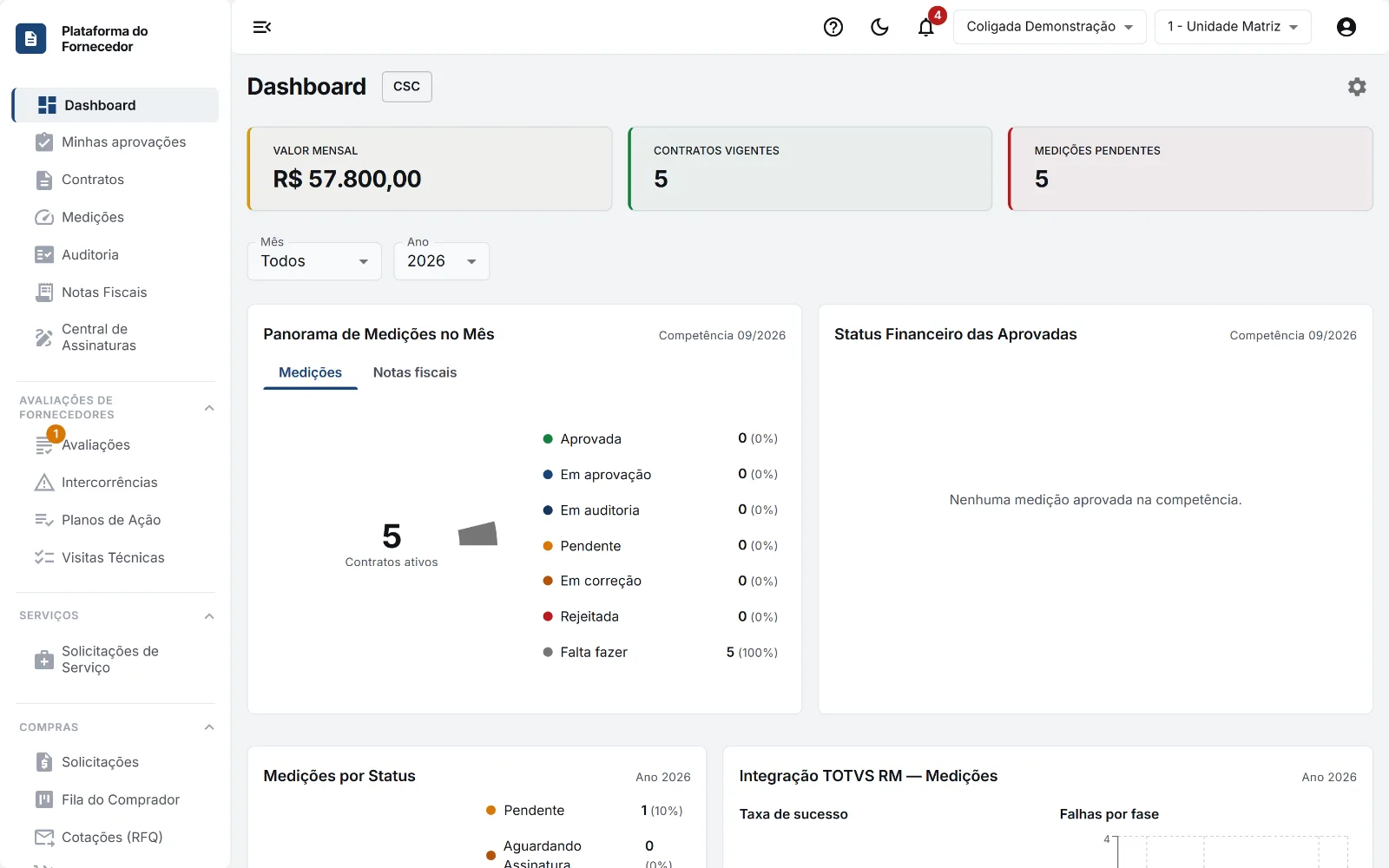Open the help question mark icon
The height and width of the screenshot is (868, 1389).
833,27
